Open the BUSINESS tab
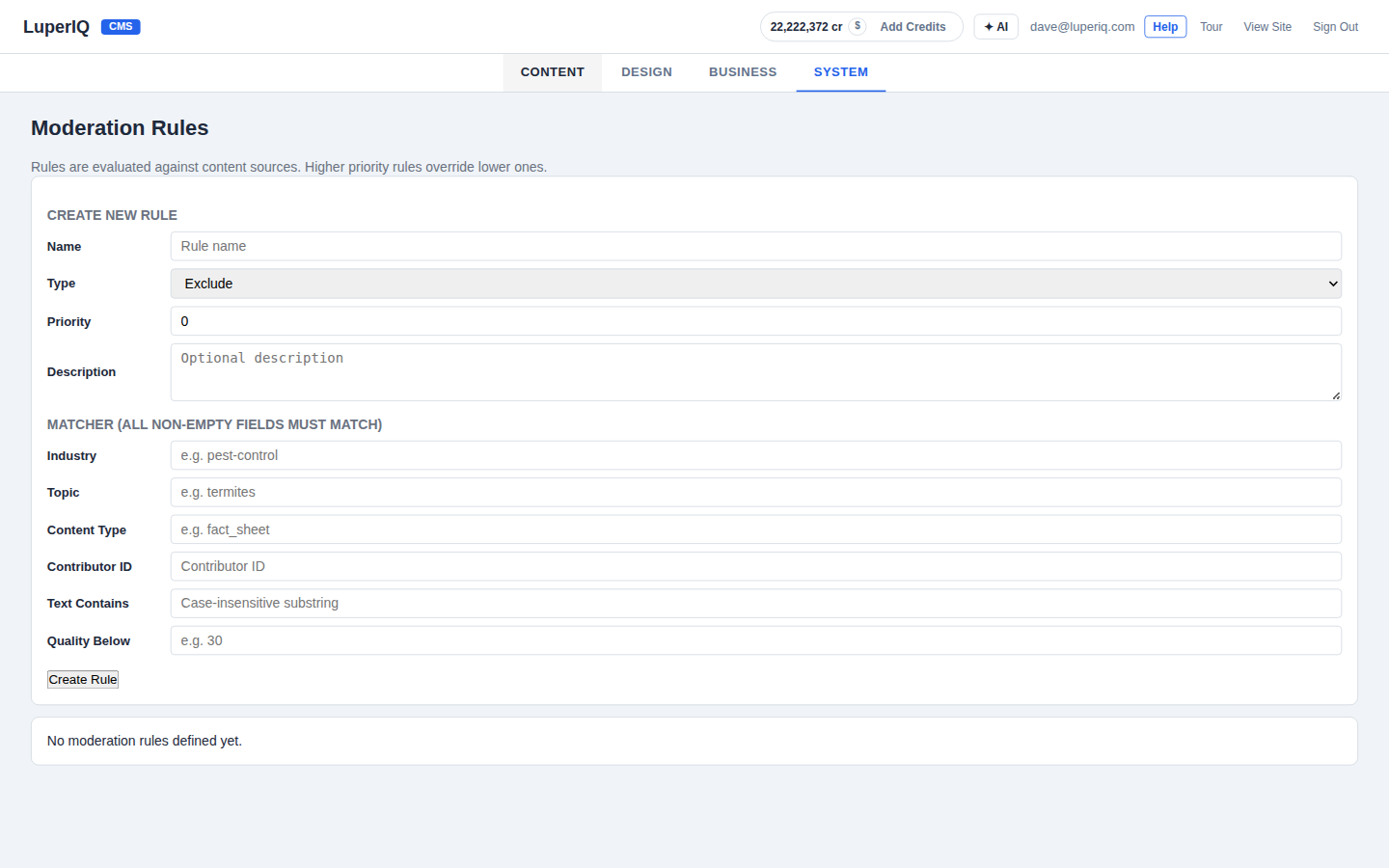Screen dimensions: 1389x868 (x=742, y=71)
